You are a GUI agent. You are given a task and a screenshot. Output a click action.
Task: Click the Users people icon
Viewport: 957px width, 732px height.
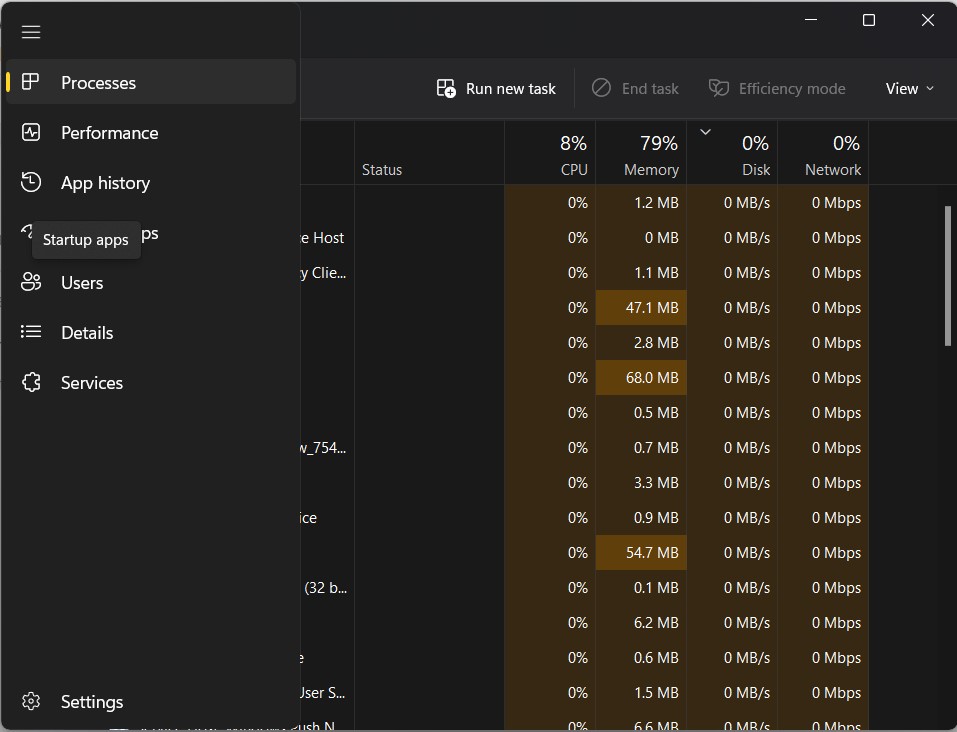coord(31,283)
